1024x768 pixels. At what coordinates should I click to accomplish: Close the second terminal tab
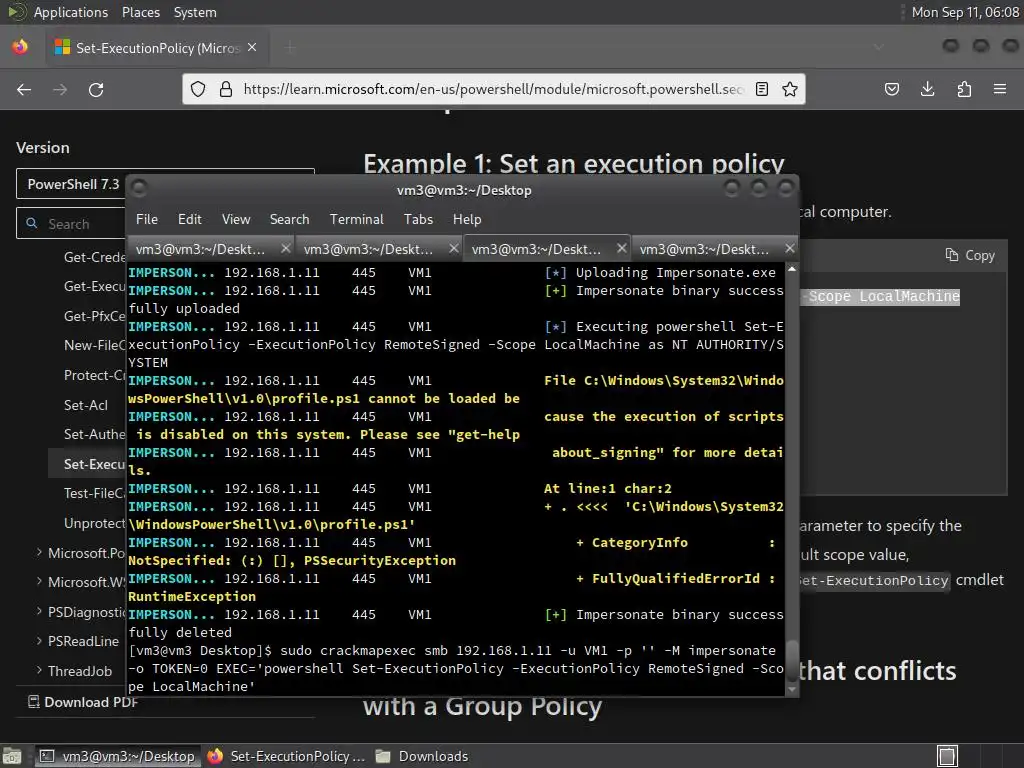(454, 248)
